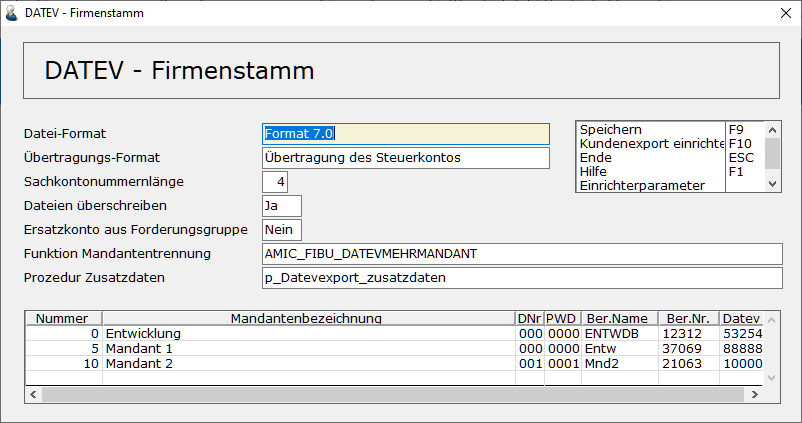Click the Ersatzkonto aus Forderungsgruppe field showing Nein
Viewport: 802px width, 423px height.
click(282, 230)
